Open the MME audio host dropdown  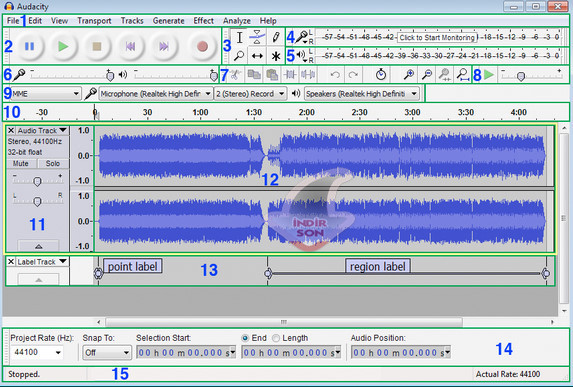coord(46,94)
